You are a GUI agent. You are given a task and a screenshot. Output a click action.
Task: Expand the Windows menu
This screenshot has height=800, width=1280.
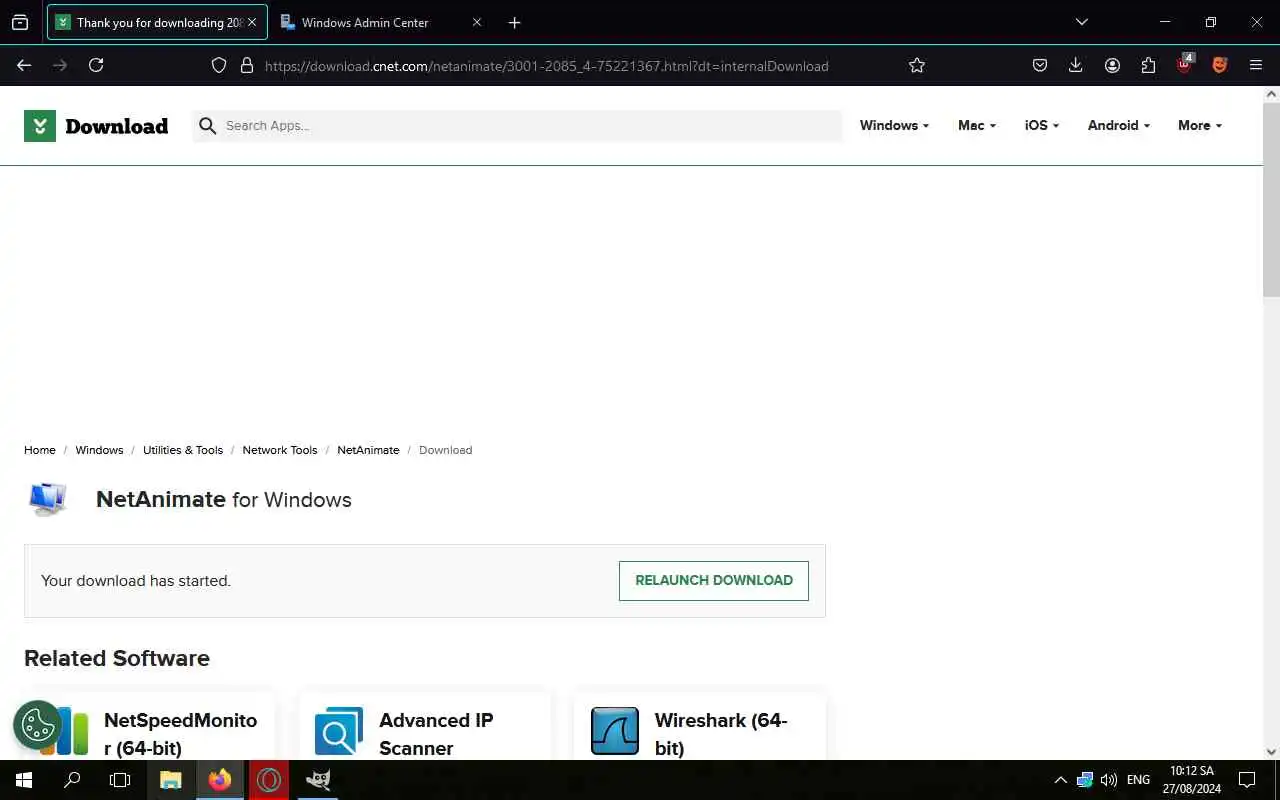(x=894, y=125)
